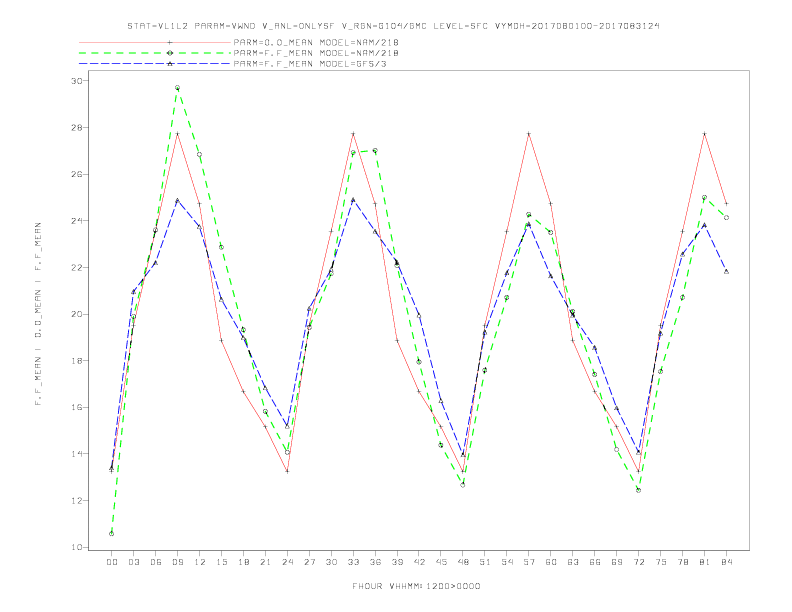Click x-axis forecast hour label 63
The width and height of the screenshot is (792, 612).
click(573, 562)
